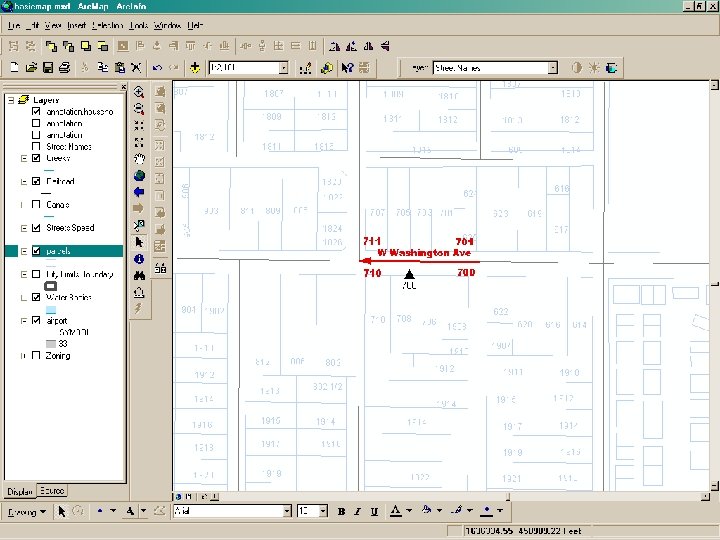Click the What's This help pointer
720x540 pixels.
click(347, 68)
